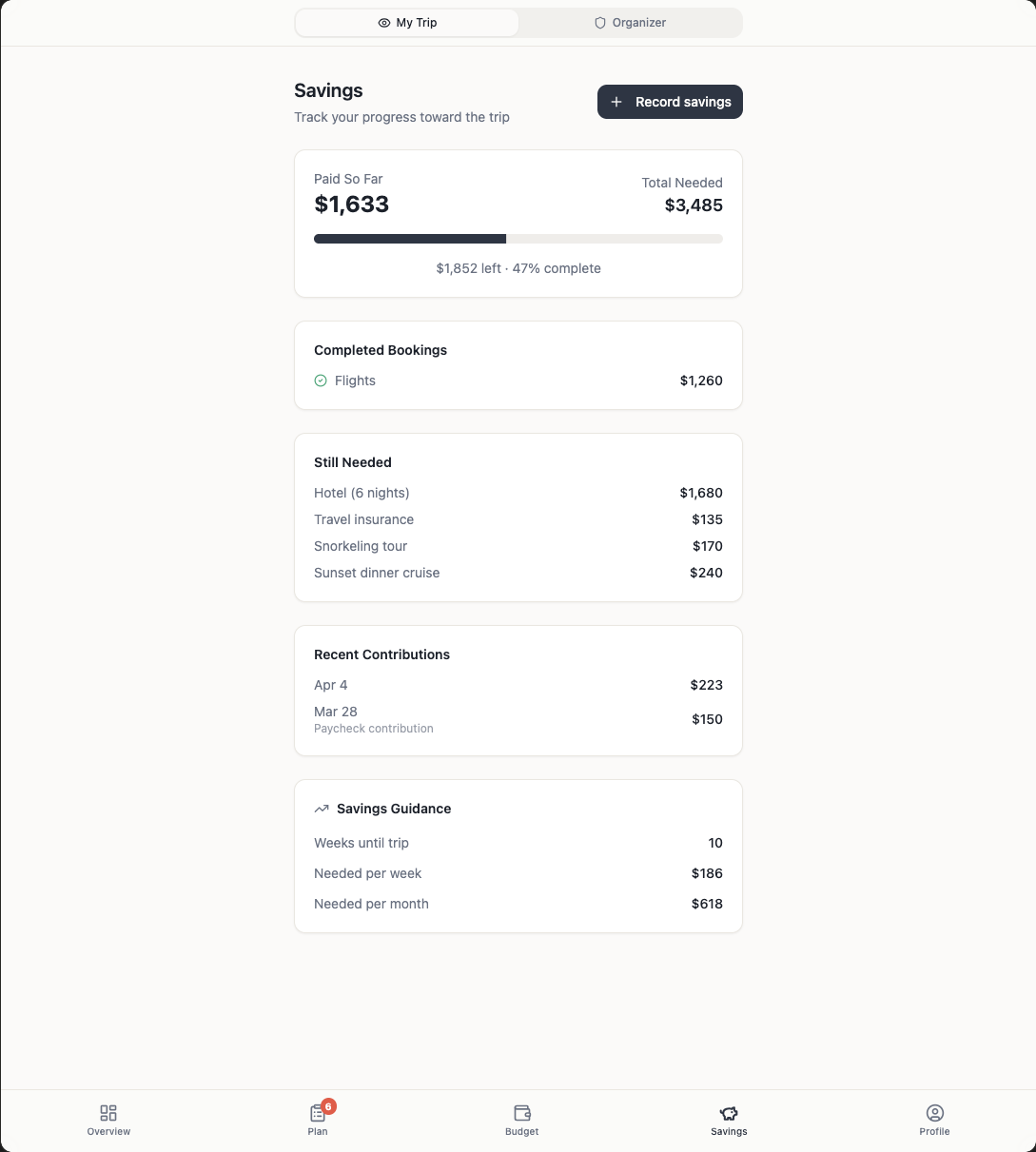
Task: Click the Savings Guidance trend arrow icon
Action: point(322,809)
